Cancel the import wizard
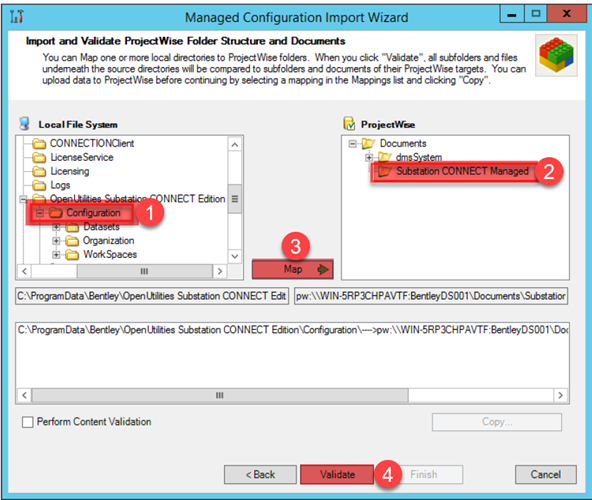 [x=546, y=474]
